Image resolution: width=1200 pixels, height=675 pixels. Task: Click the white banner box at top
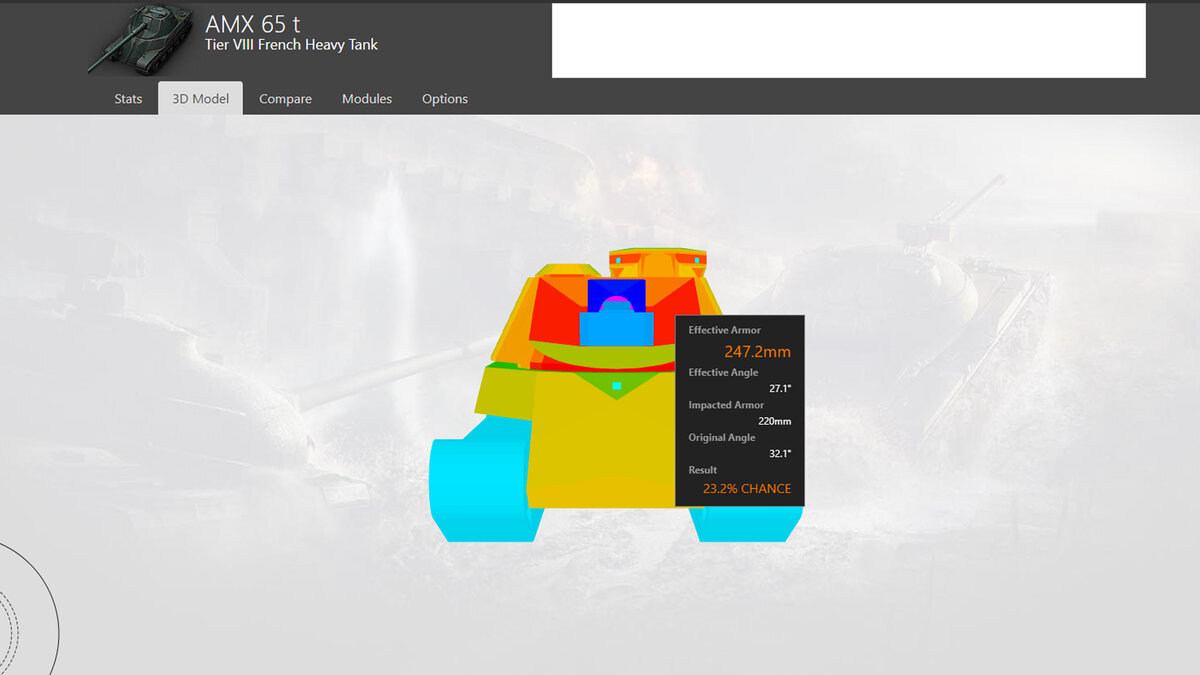(848, 40)
